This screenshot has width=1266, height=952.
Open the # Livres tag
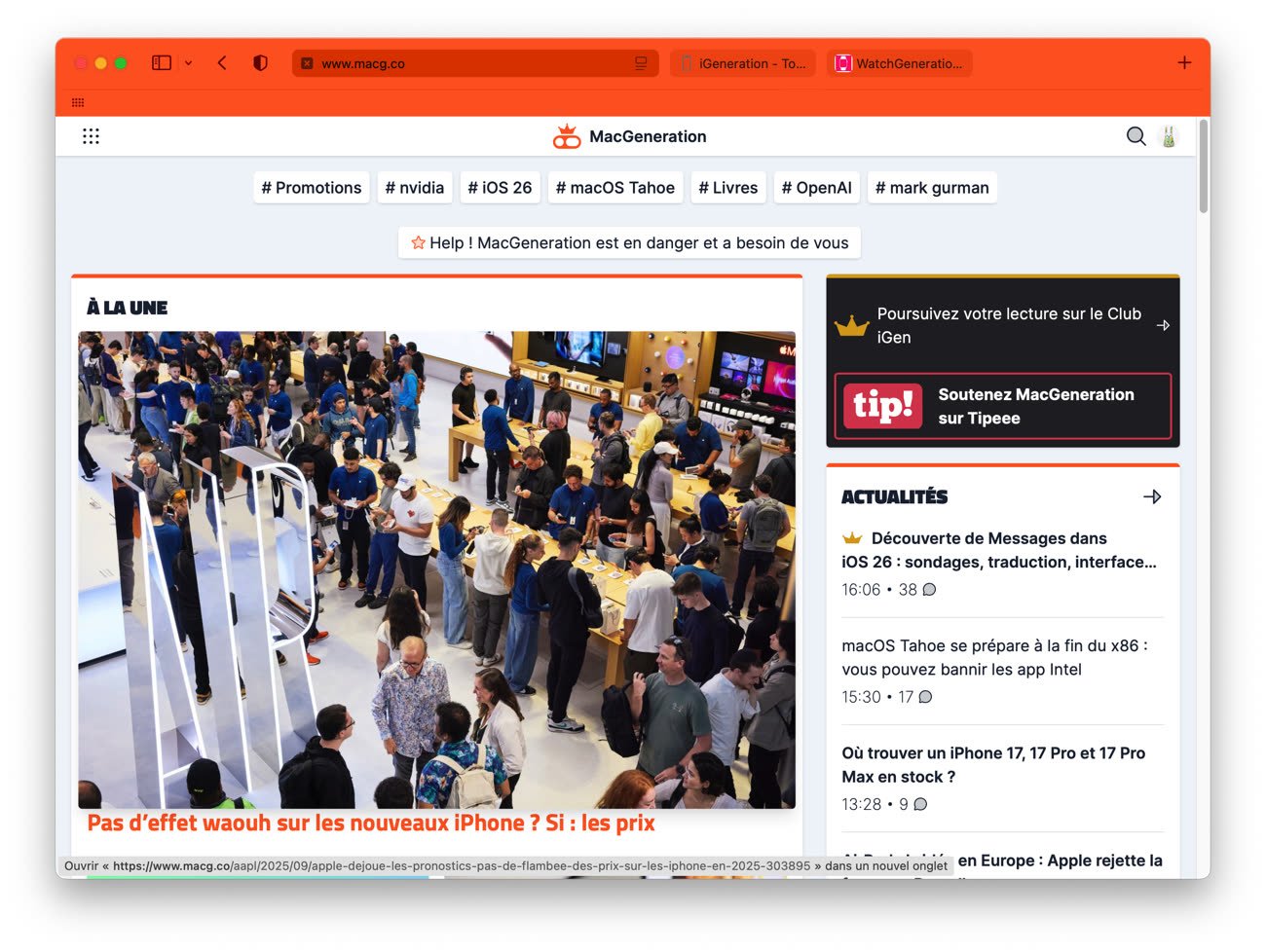(x=728, y=188)
